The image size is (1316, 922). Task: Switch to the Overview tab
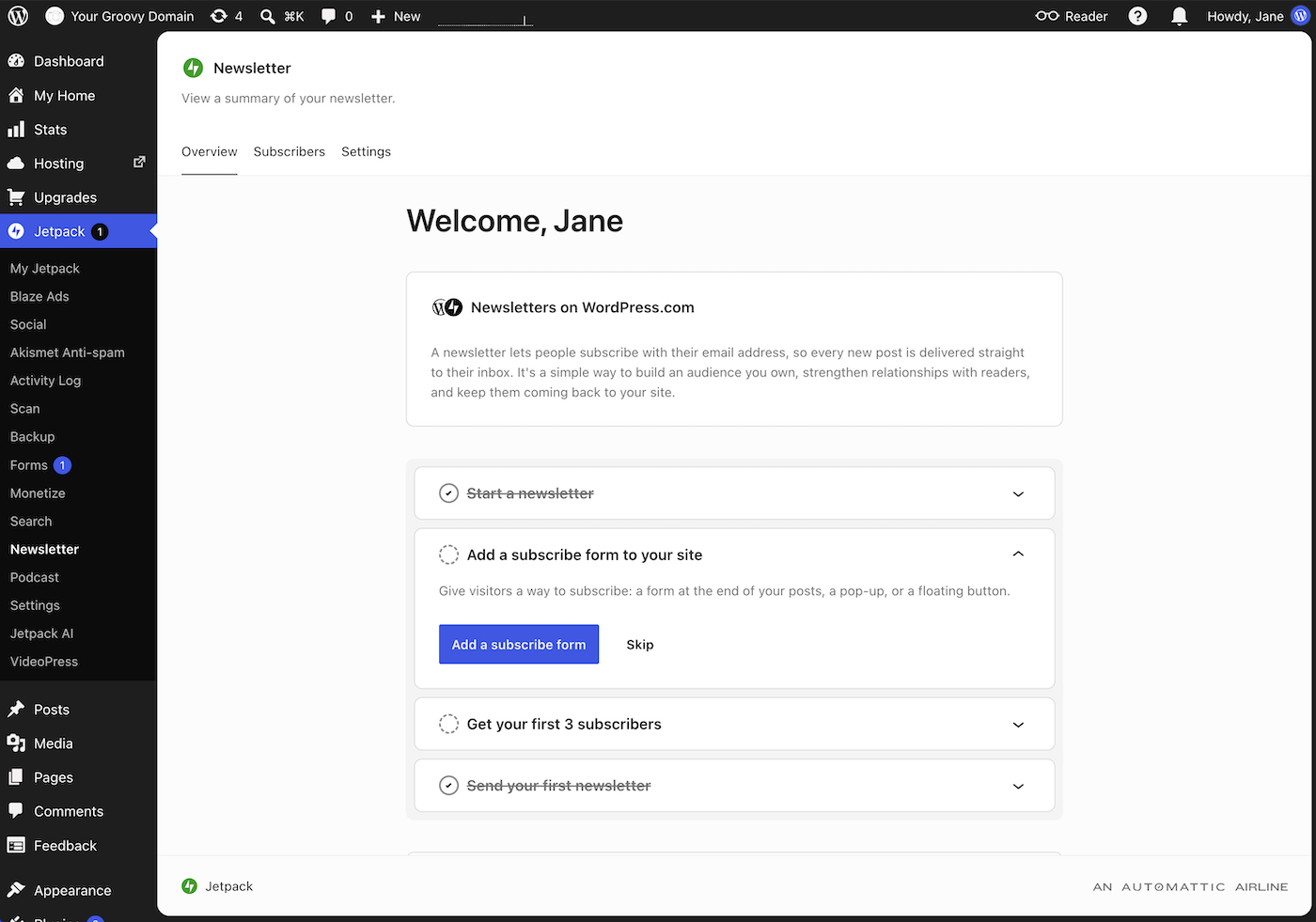(210, 151)
